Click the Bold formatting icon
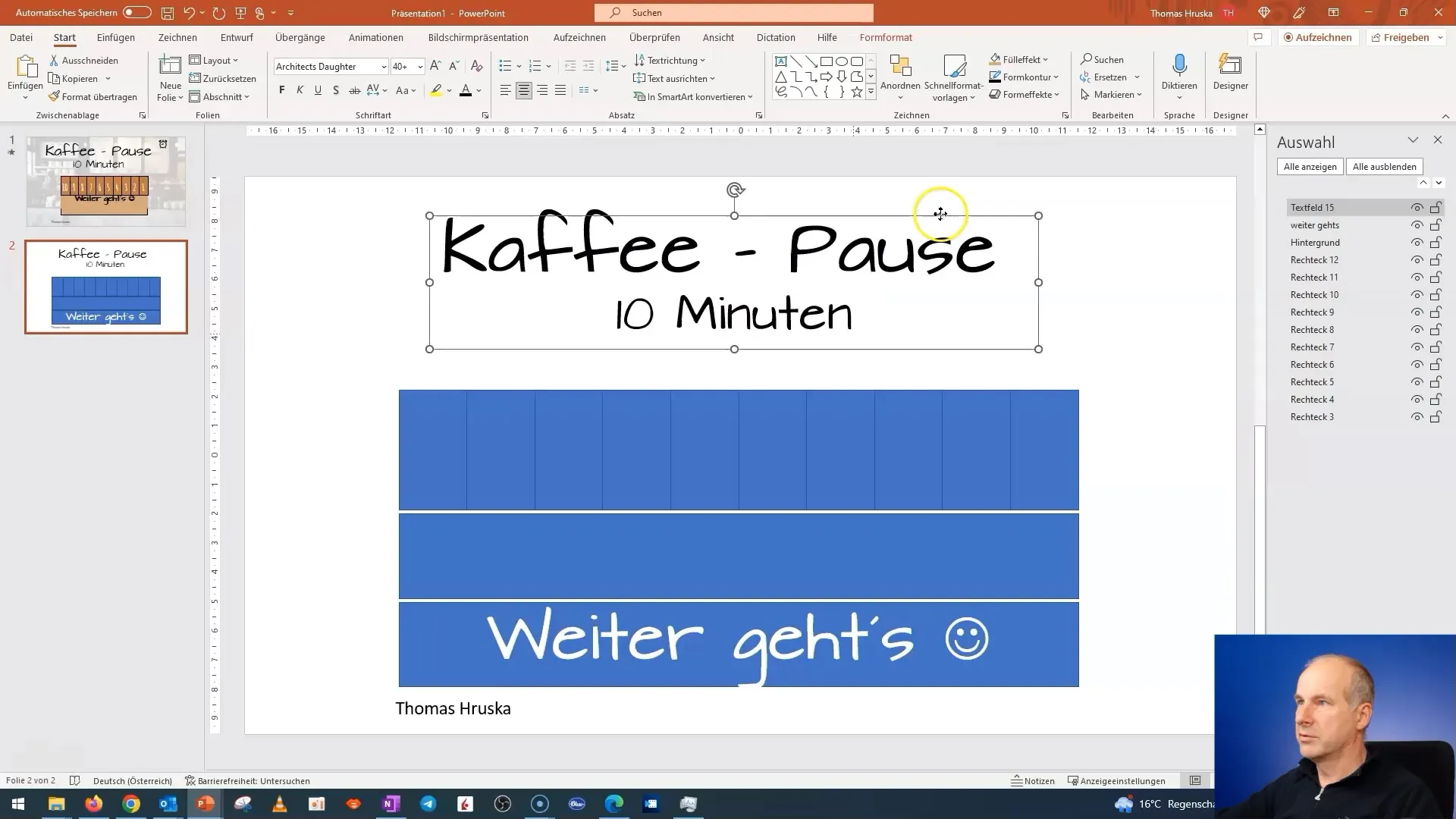This screenshot has height=819, width=1456. (x=281, y=90)
